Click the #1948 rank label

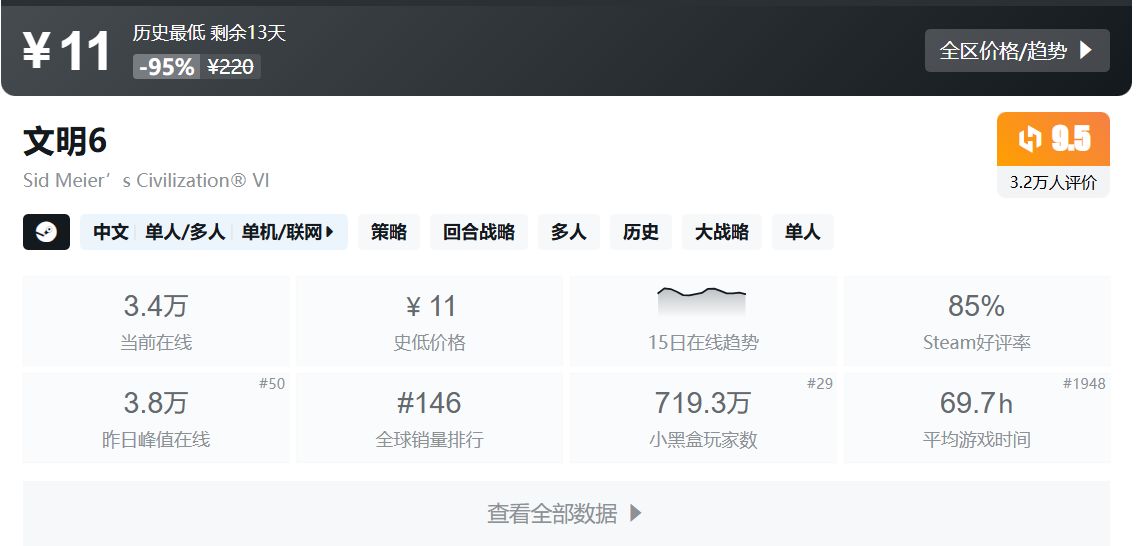pyautogui.click(x=1084, y=384)
